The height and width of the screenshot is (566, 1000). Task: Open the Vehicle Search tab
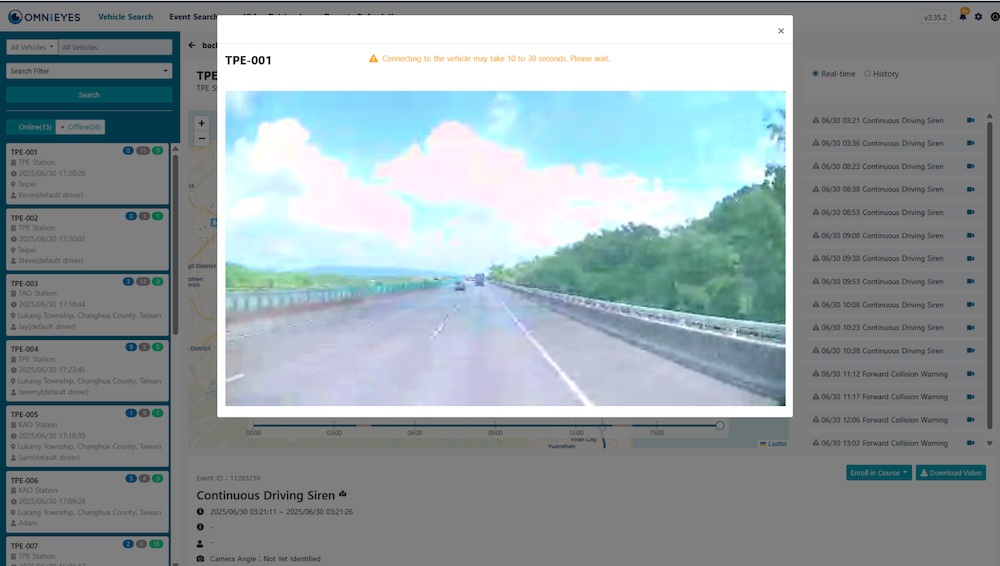(126, 17)
